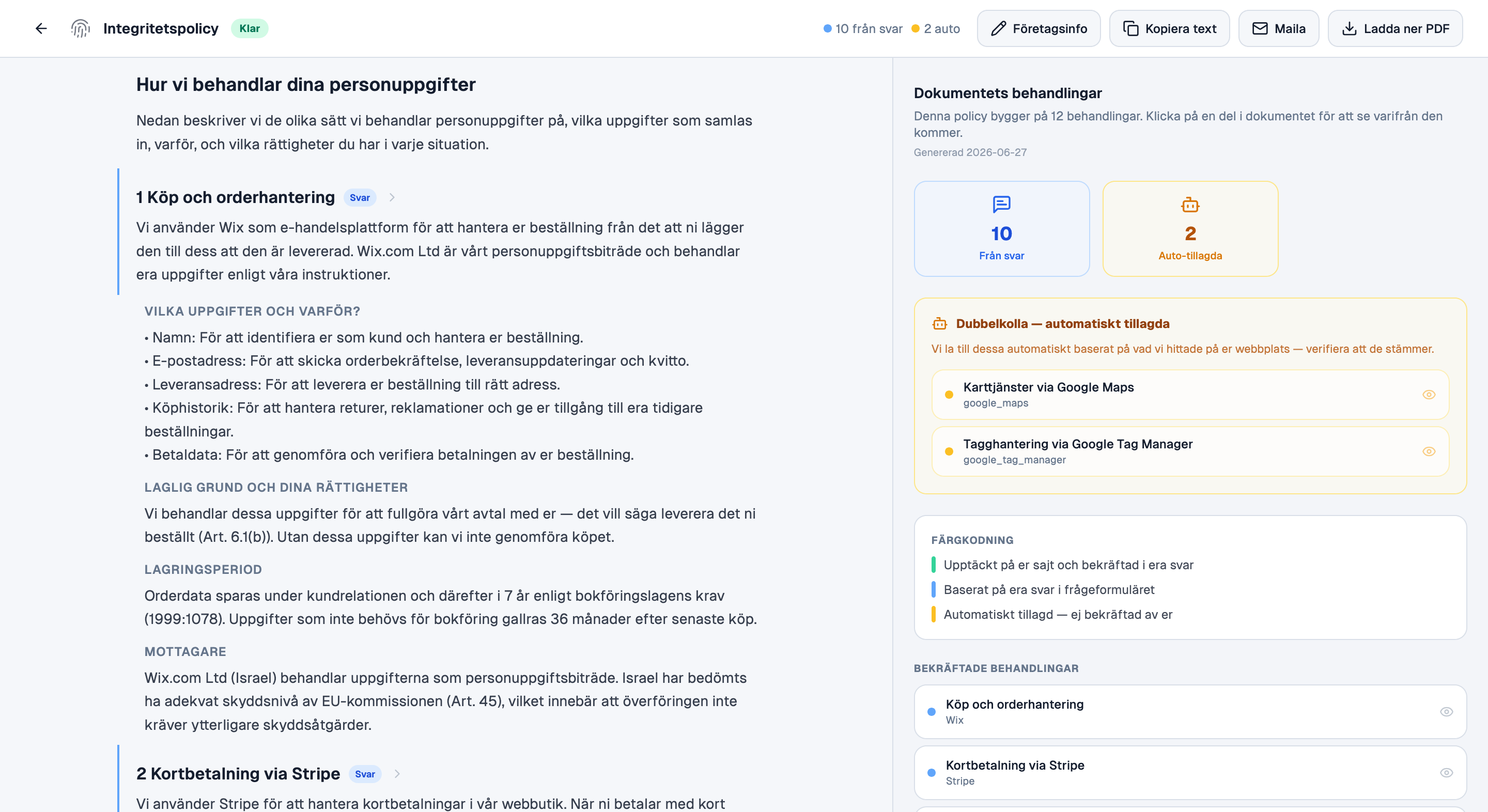Click the Klar status badge
Viewport: 1488px width, 812px height.
tap(250, 28)
